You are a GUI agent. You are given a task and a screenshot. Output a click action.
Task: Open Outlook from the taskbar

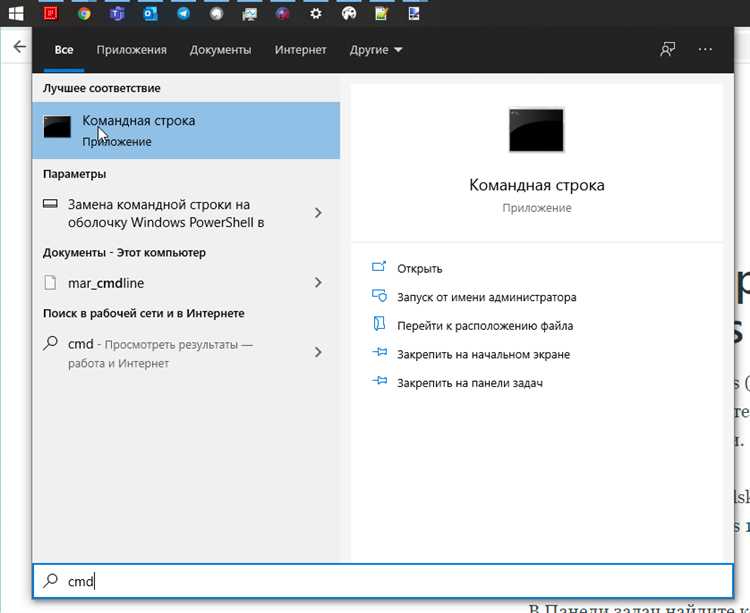pos(150,14)
